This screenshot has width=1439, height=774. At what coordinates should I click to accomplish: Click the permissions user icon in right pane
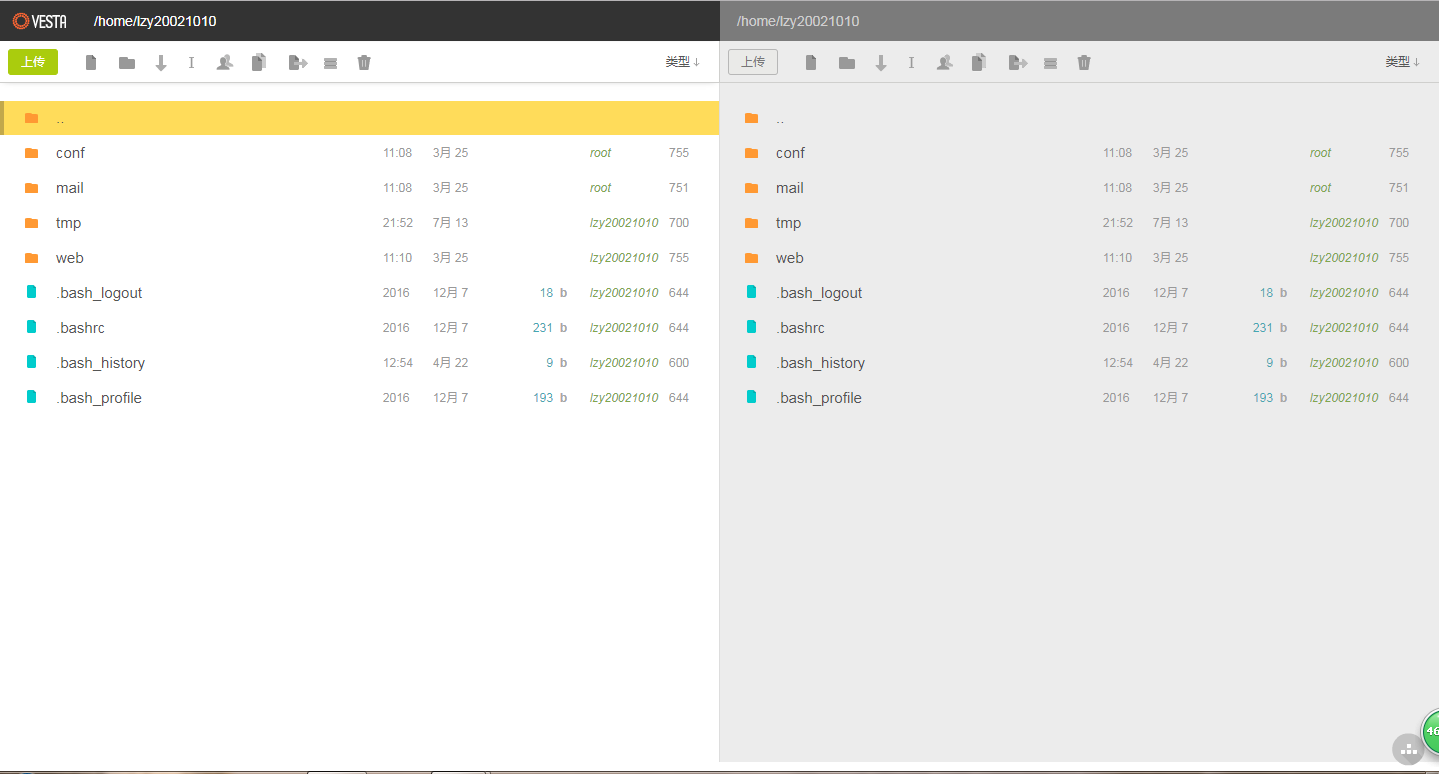pos(945,62)
